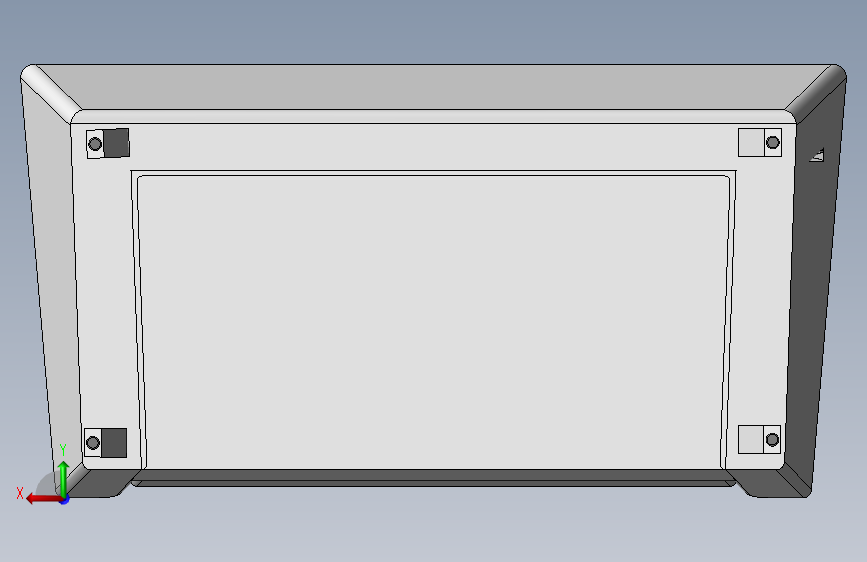This screenshot has height=562, width=867.
Task: Click light square pad near bottom-right screw
Action: click(x=751, y=440)
